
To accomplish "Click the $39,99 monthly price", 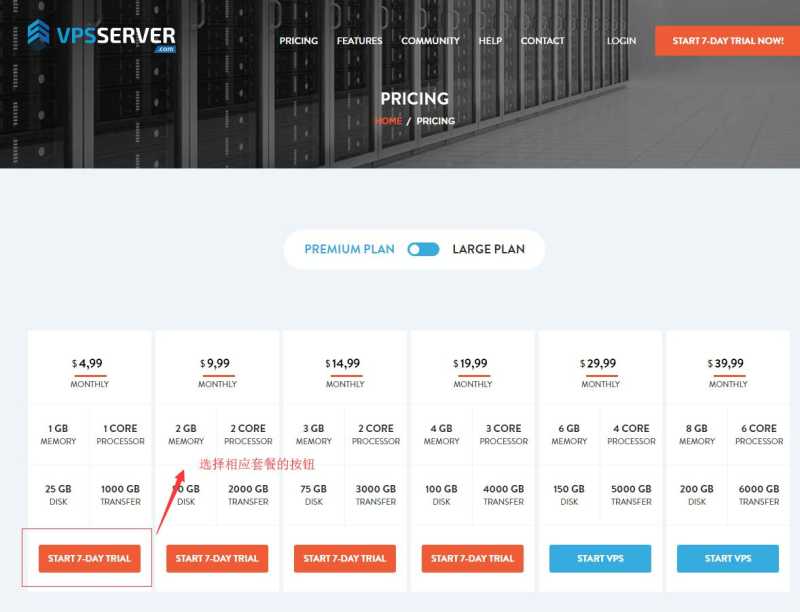I will [x=726, y=364].
